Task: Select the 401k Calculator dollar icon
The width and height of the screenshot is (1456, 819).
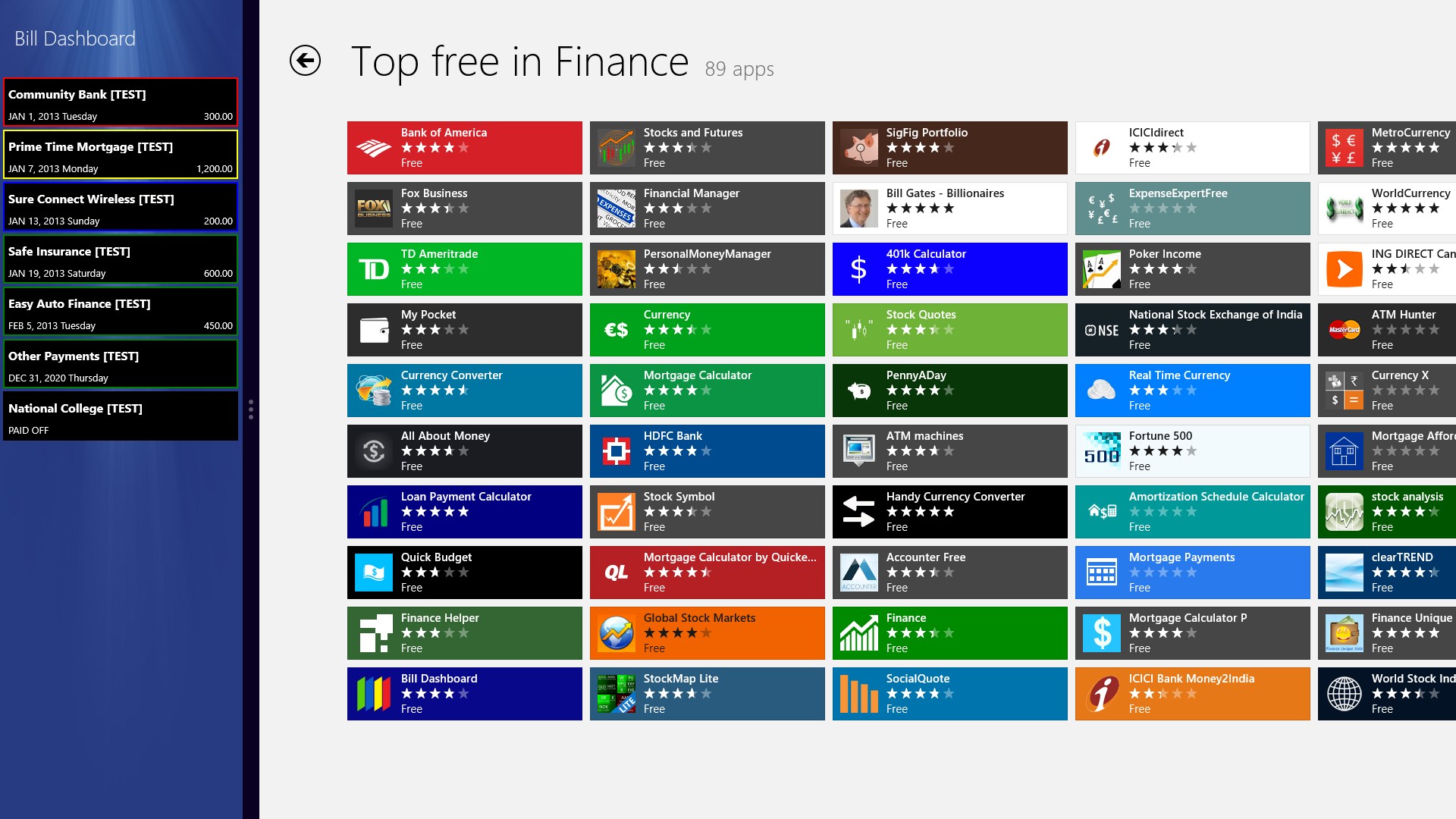Action: click(859, 269)
